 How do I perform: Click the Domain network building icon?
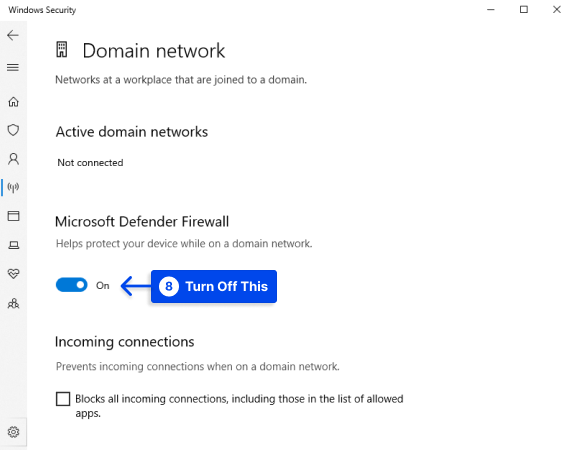62,49
